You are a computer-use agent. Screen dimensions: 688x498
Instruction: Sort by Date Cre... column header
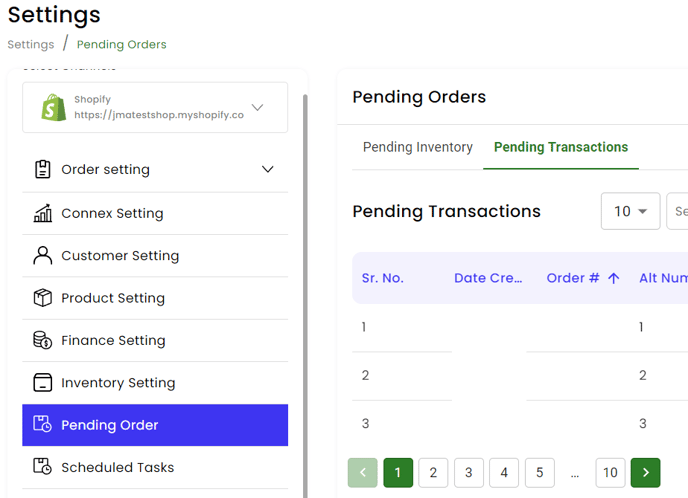tap(488, 278)
